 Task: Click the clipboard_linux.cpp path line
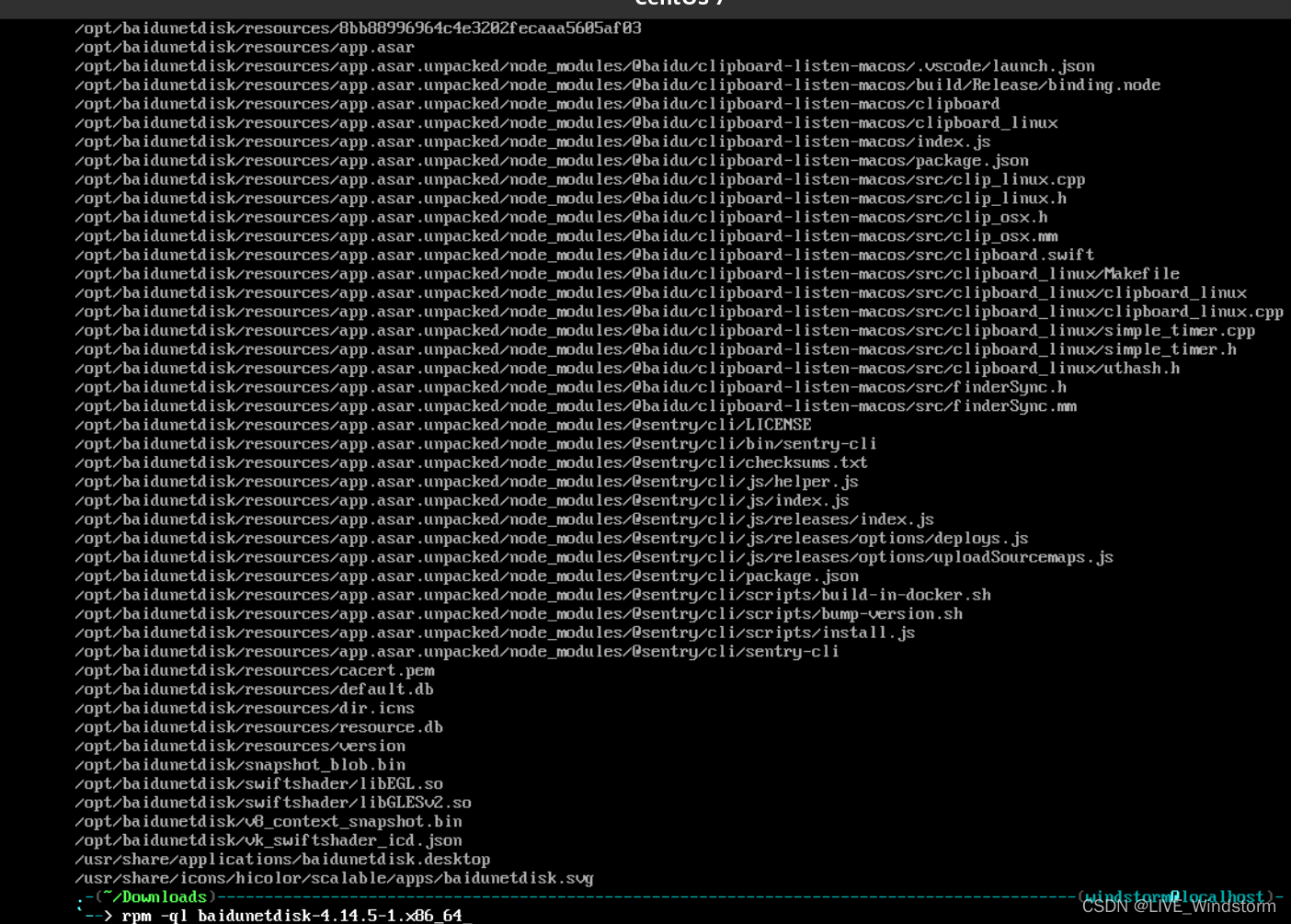pos(680,312)
